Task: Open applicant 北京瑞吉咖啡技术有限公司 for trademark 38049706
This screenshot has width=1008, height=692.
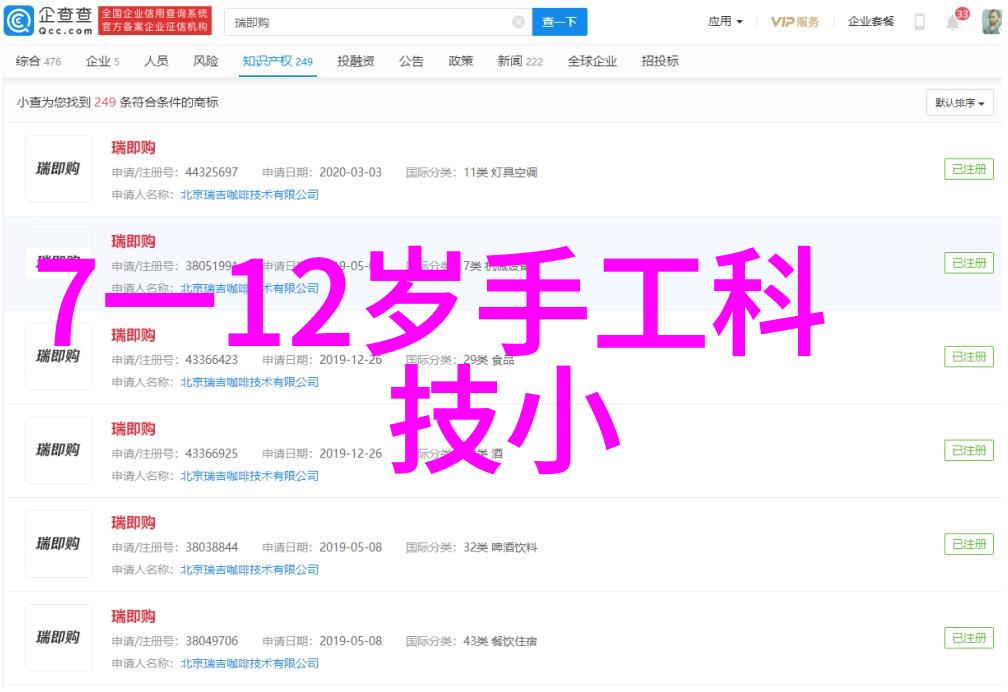Action: [x=249, y=664]
